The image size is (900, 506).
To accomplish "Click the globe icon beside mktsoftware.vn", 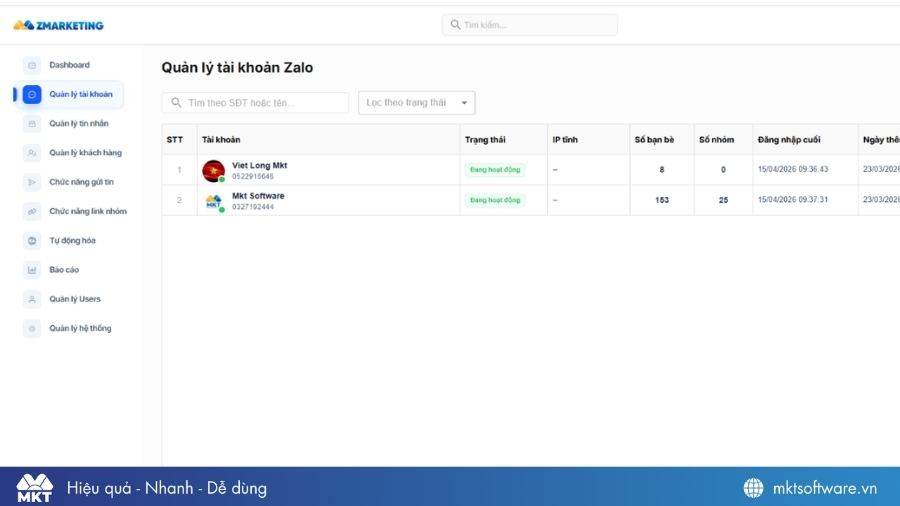I will click(754, 488).
